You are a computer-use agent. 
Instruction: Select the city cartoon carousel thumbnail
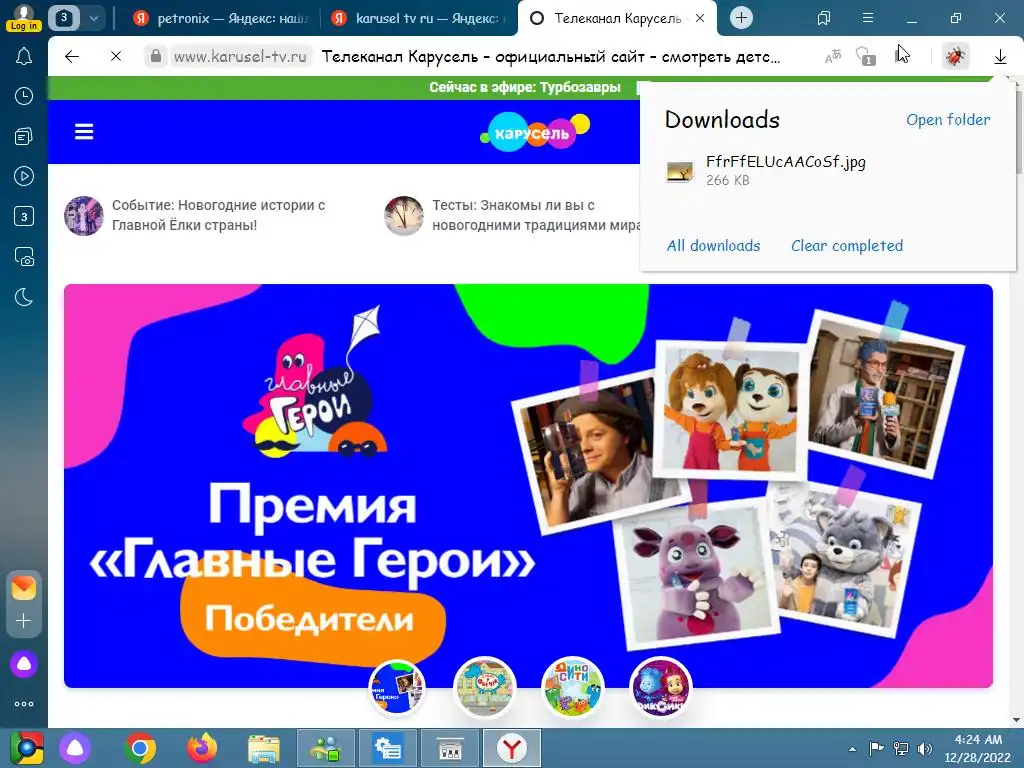(485, 687)
